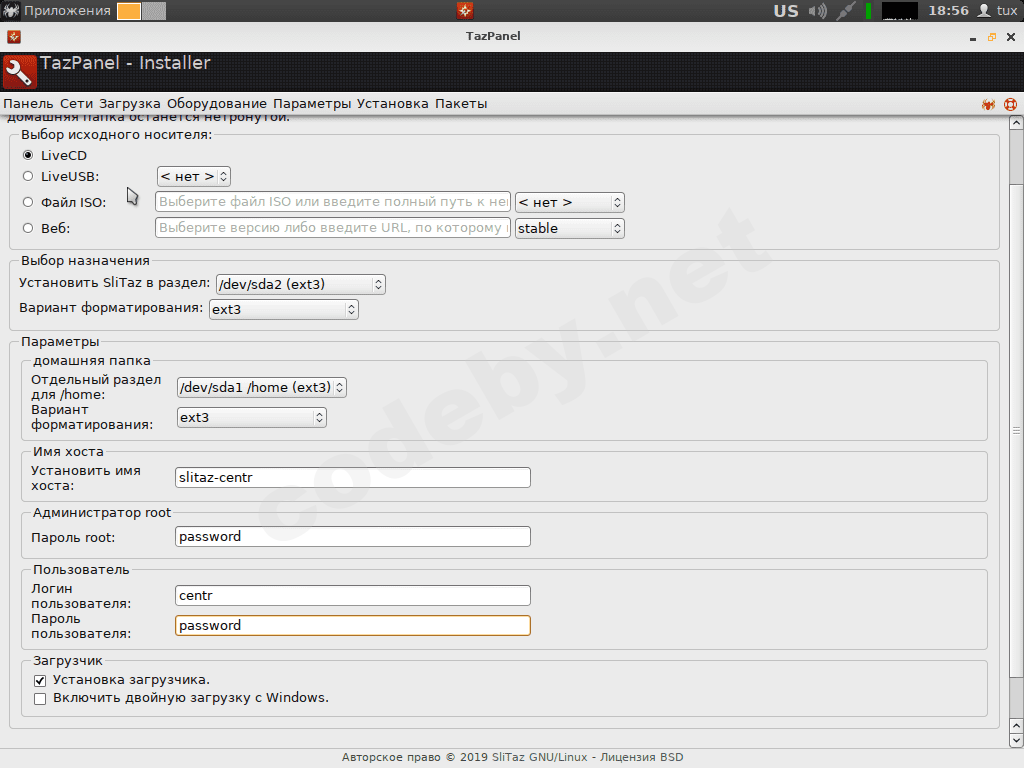Toggle the Установка загрузчика checkbox

pos(40,680)
